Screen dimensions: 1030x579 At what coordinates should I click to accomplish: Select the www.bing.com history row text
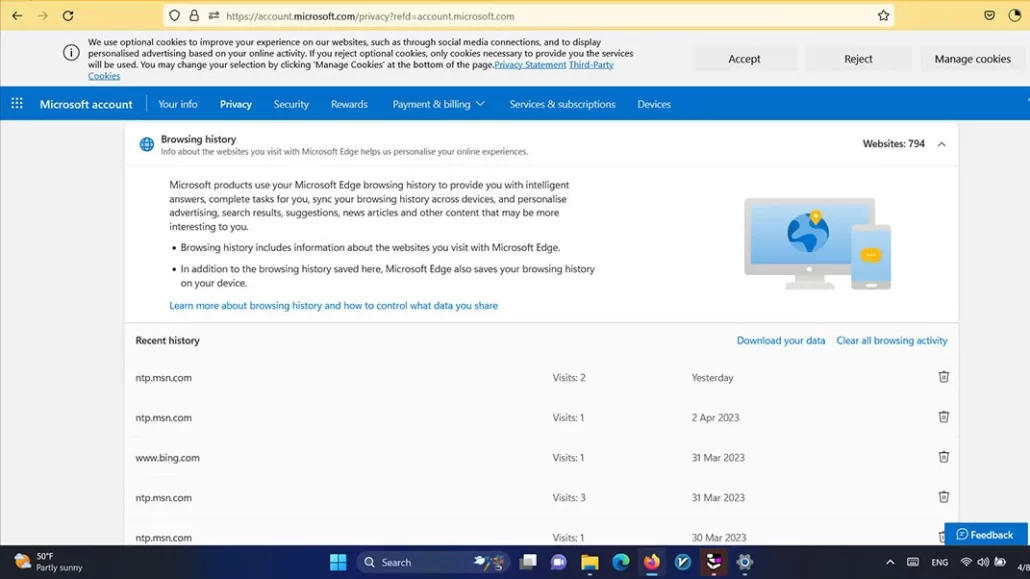(x=168, y=457)
